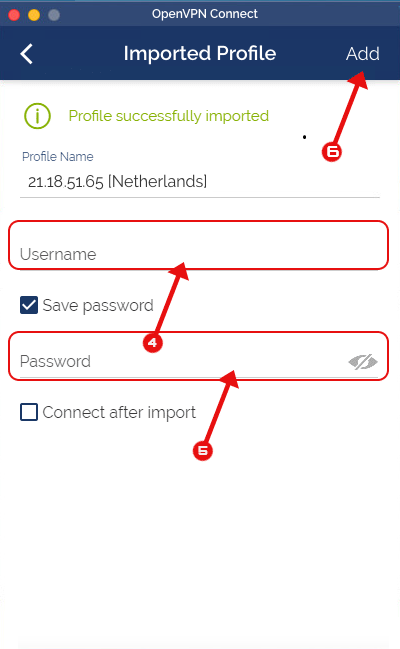Viewport: 400px width, 649px height.
Task: Click the OpenVPN Connect title bar text
Action: pyautogui.click(x=205, y=14)
